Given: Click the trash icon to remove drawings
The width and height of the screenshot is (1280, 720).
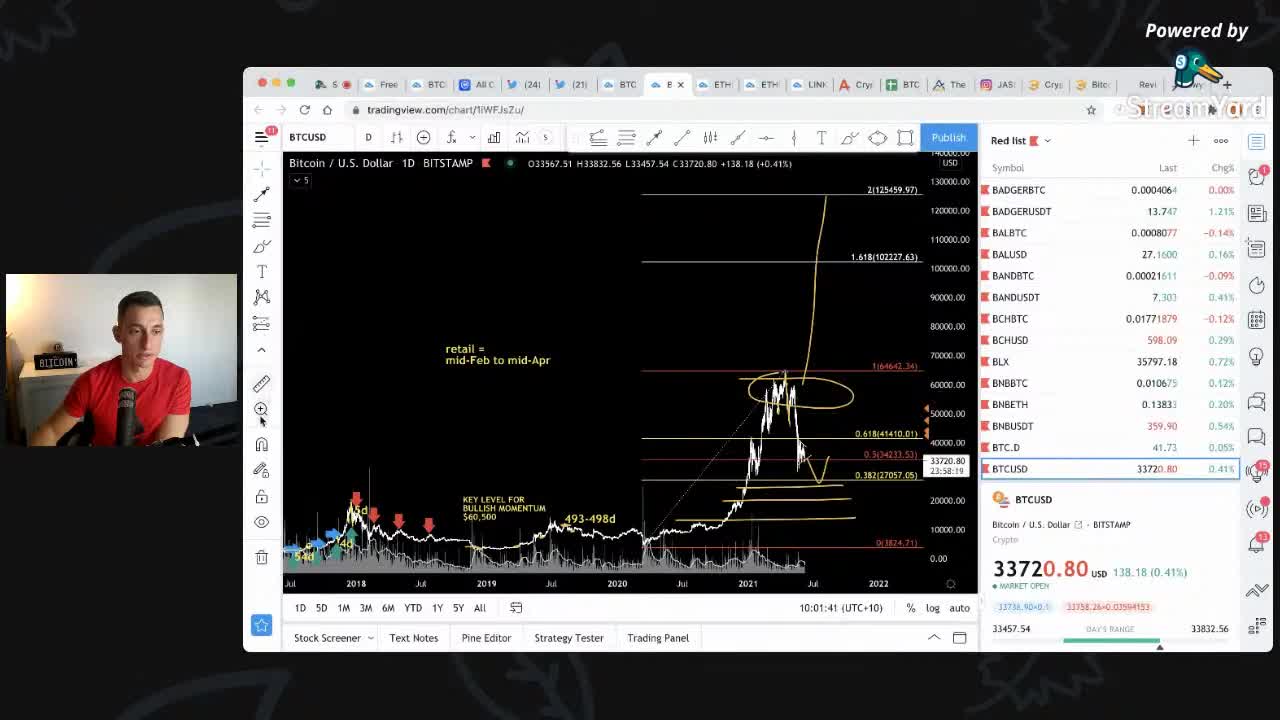Looking at the screenshot, I should pyautogui.click(x=261, y=557).
